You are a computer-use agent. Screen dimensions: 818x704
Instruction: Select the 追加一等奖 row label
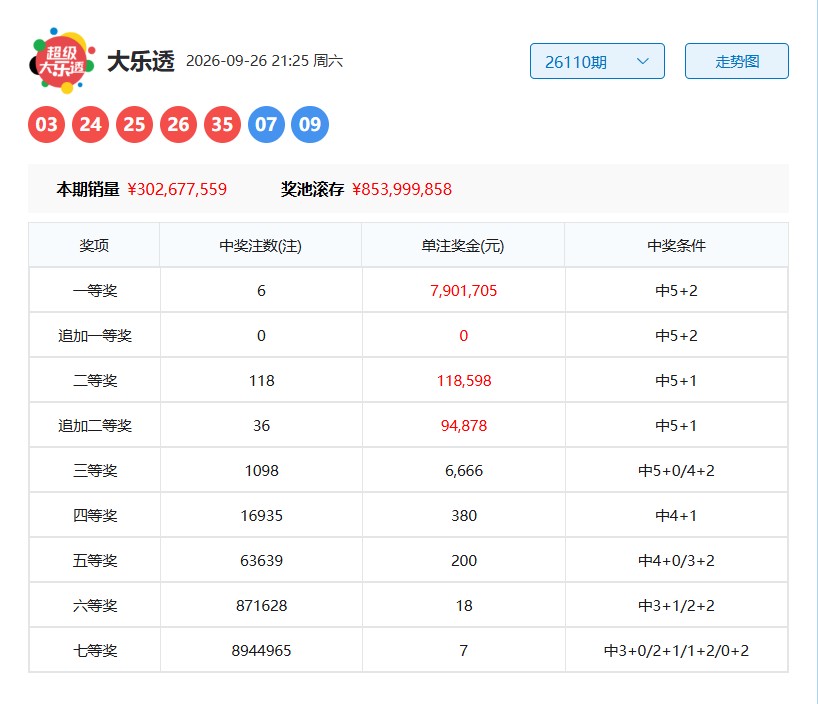[x=95, y=336]
